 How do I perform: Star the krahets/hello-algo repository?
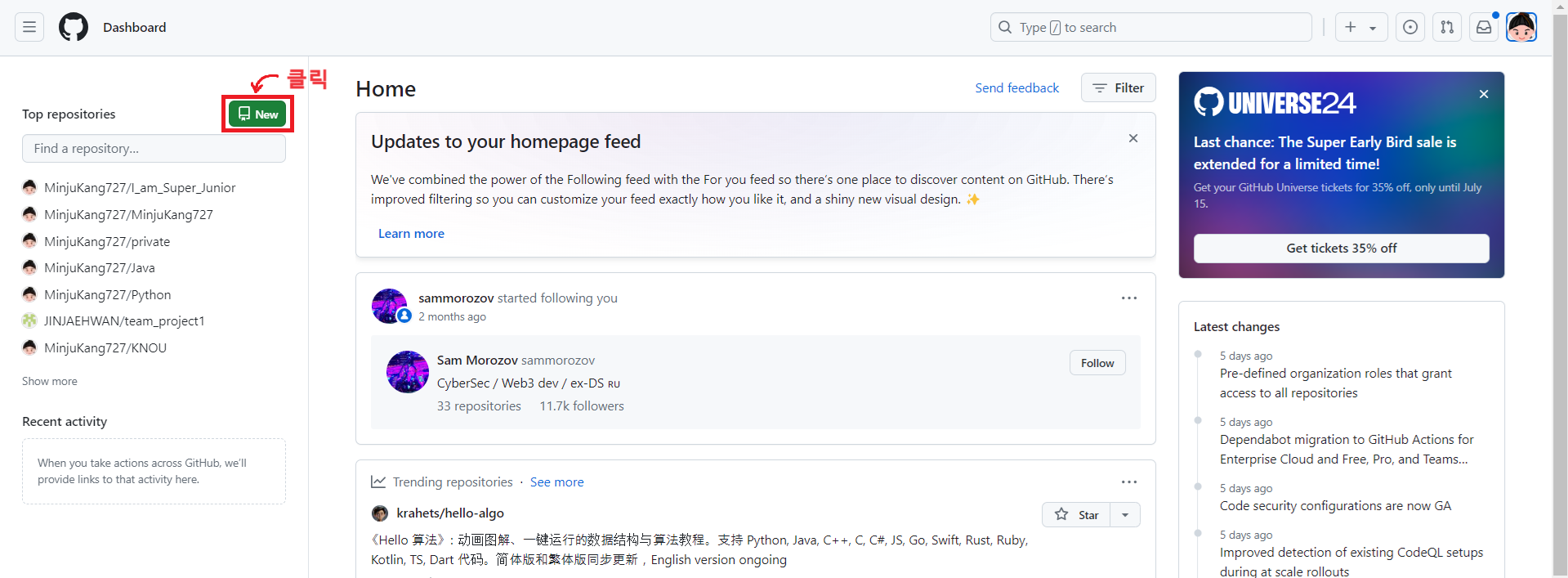[x=1076, y=514]
